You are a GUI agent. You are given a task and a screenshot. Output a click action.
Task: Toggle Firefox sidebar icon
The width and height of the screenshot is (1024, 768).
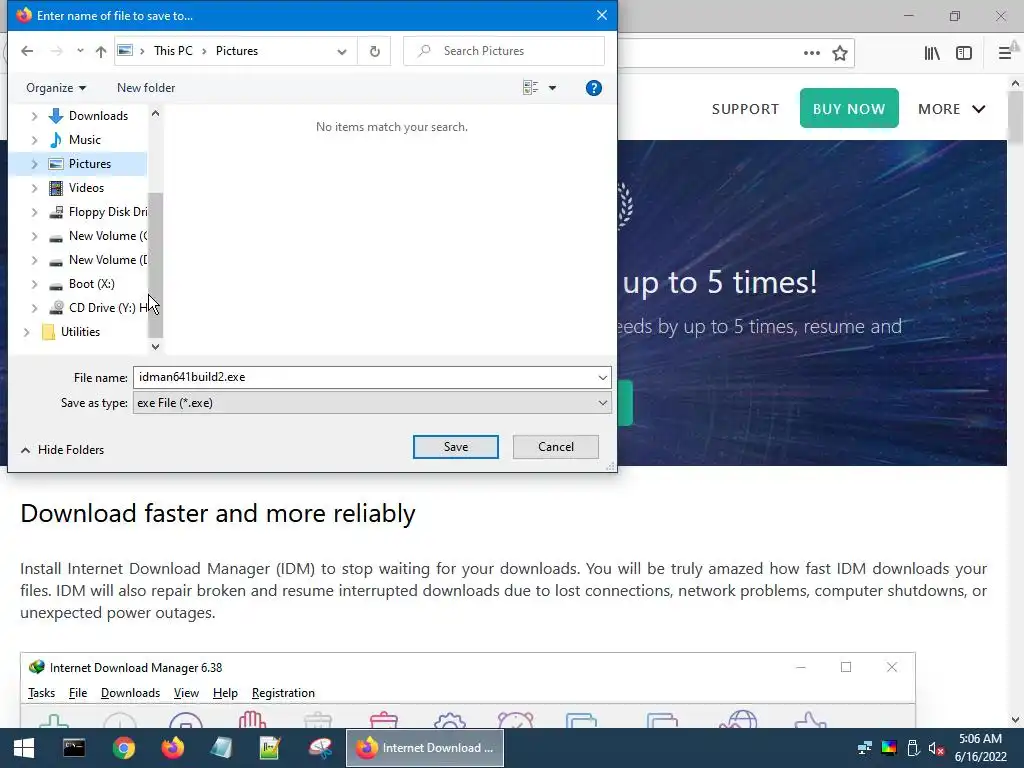click(964, 53)
